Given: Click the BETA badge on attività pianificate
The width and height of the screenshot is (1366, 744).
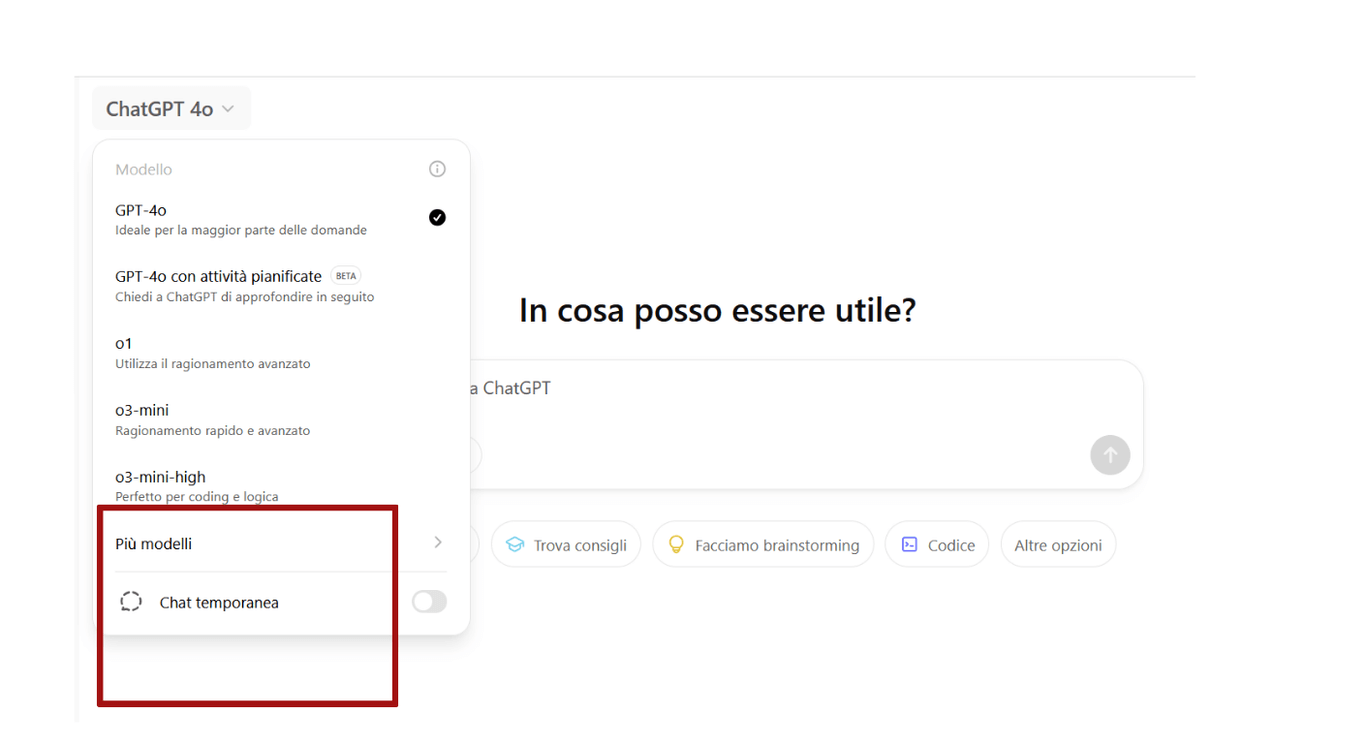Looking at the screenshot, I should (x=344, y=275).
